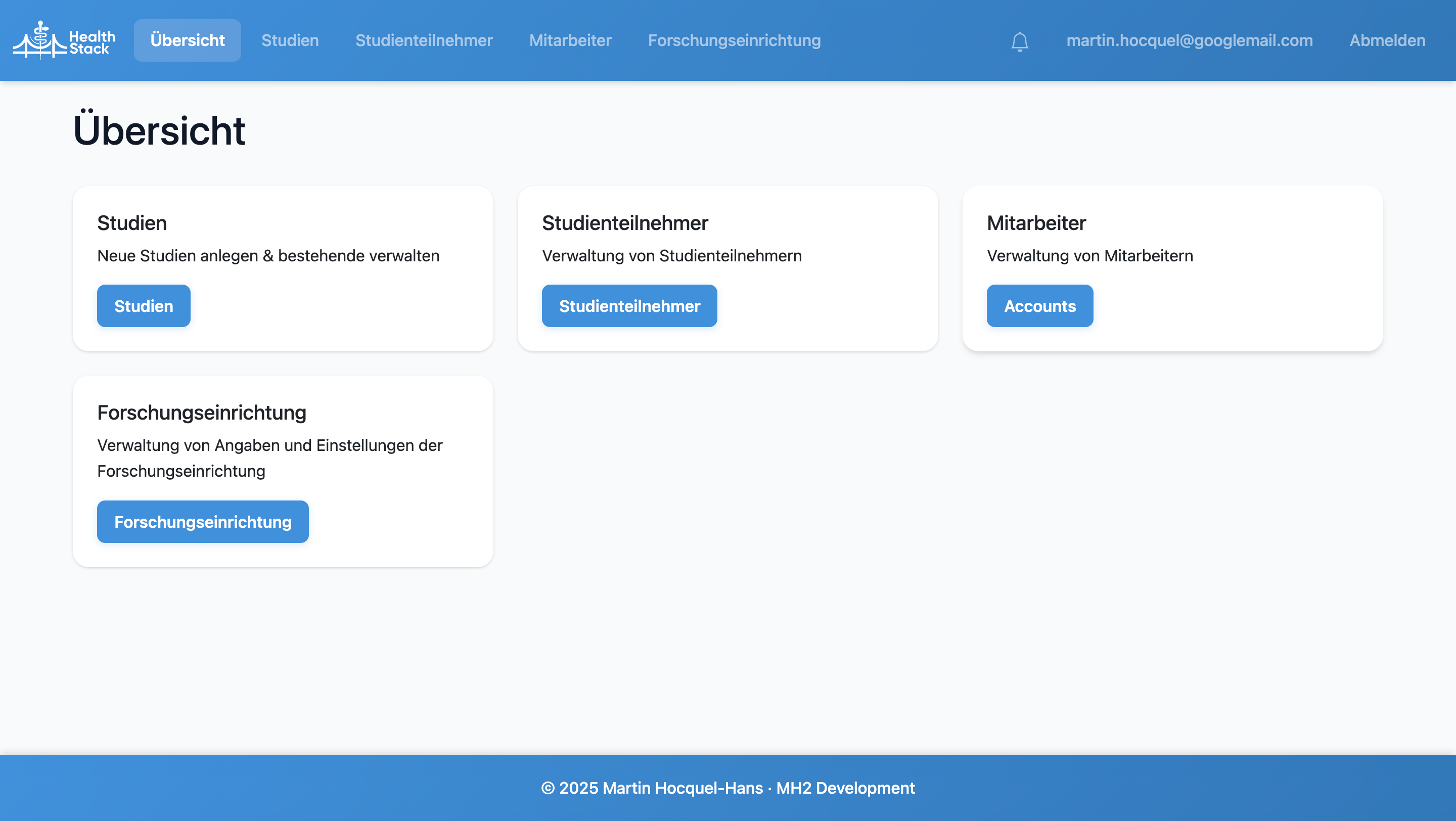This screenshot has width=1456, height=821.
Task: Click the Studienteilnehmer button on its card
Action: coord(629,306)
